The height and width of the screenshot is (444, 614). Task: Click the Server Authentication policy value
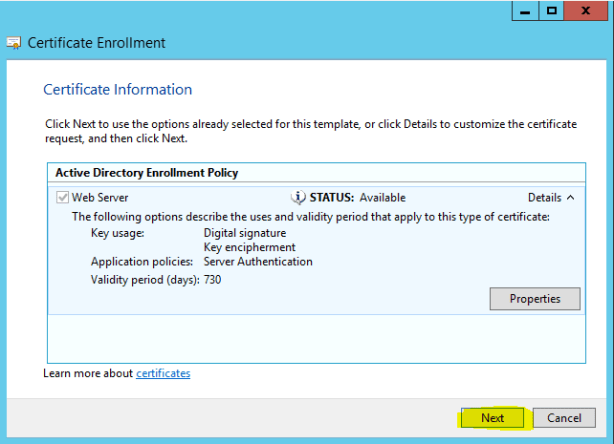click(x=258, y=262)
